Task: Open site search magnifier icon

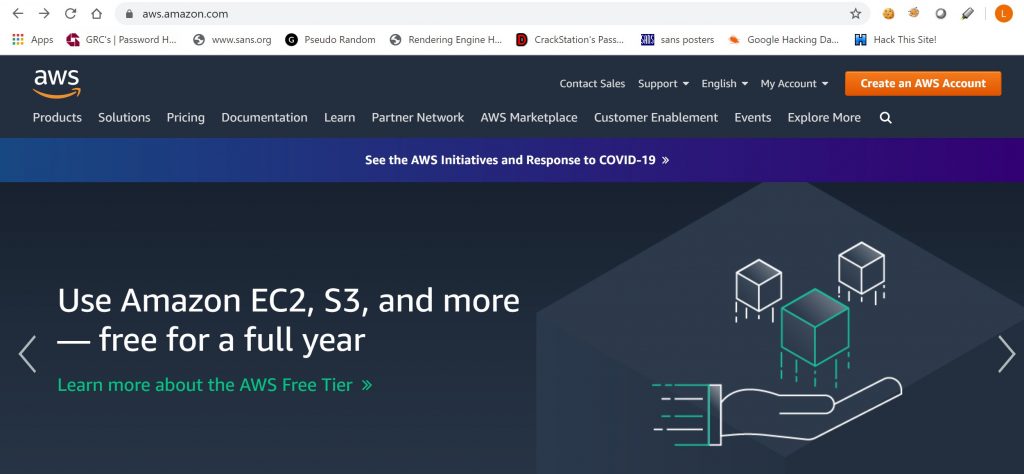Action: (x=886, y=118)
